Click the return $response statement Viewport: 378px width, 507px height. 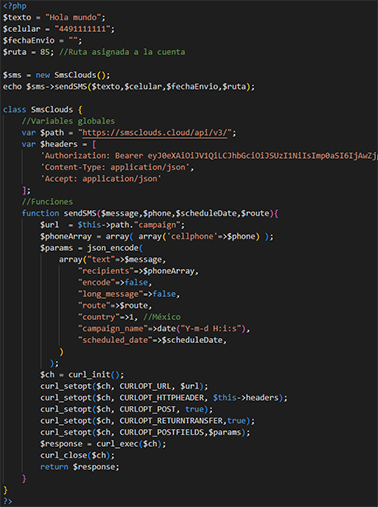click(79, 467)
